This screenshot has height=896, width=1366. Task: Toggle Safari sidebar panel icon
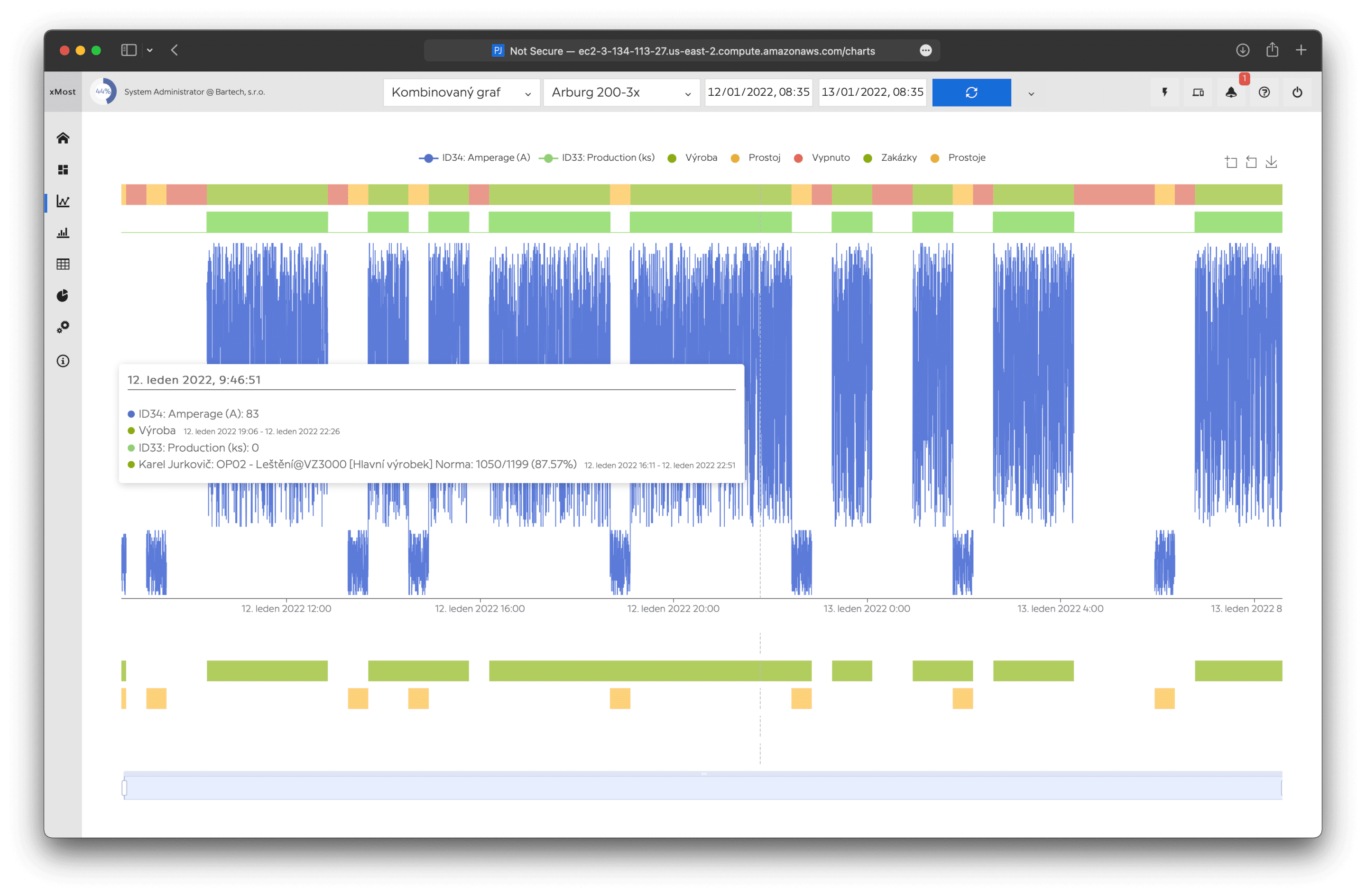pos(129,50)
